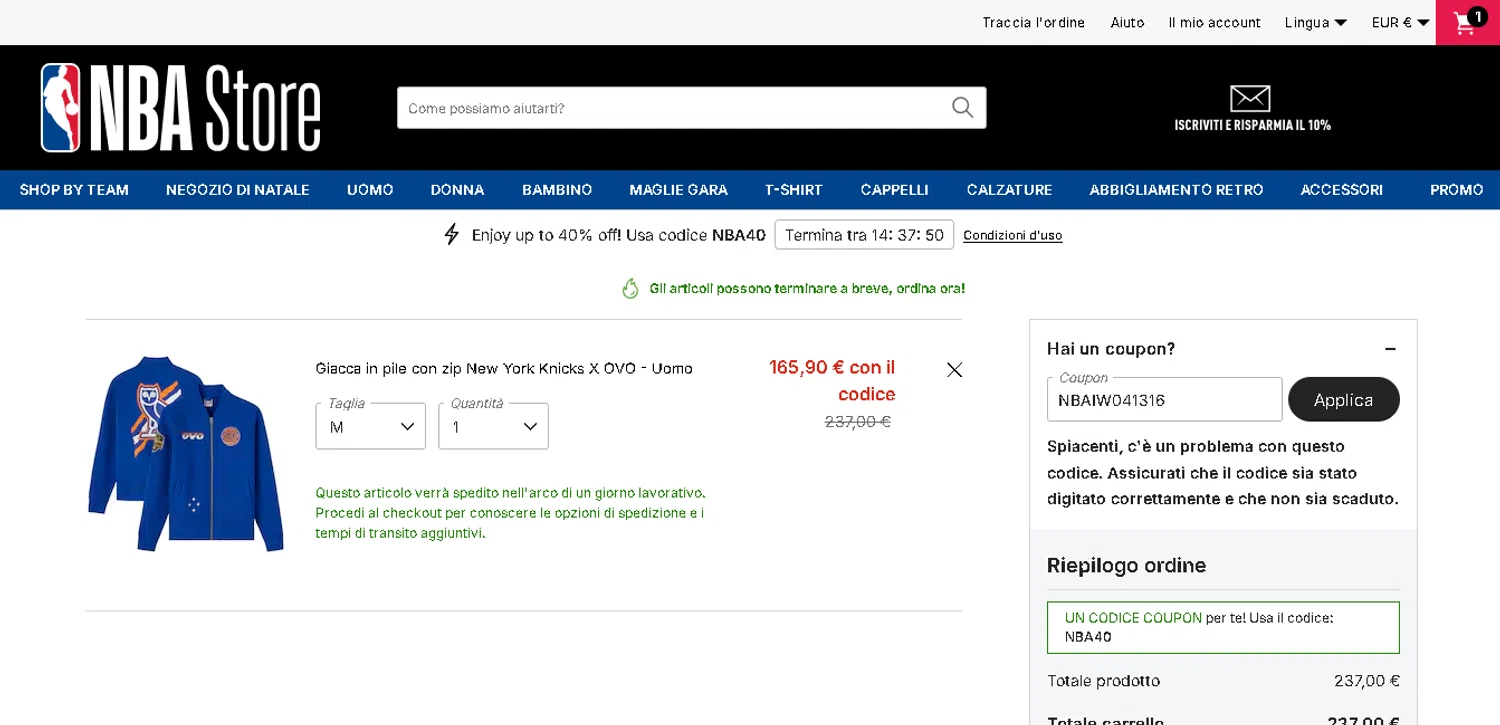Open the Cappelli menu
This screenshot has height=725, width=1500.
click(894, 190)
